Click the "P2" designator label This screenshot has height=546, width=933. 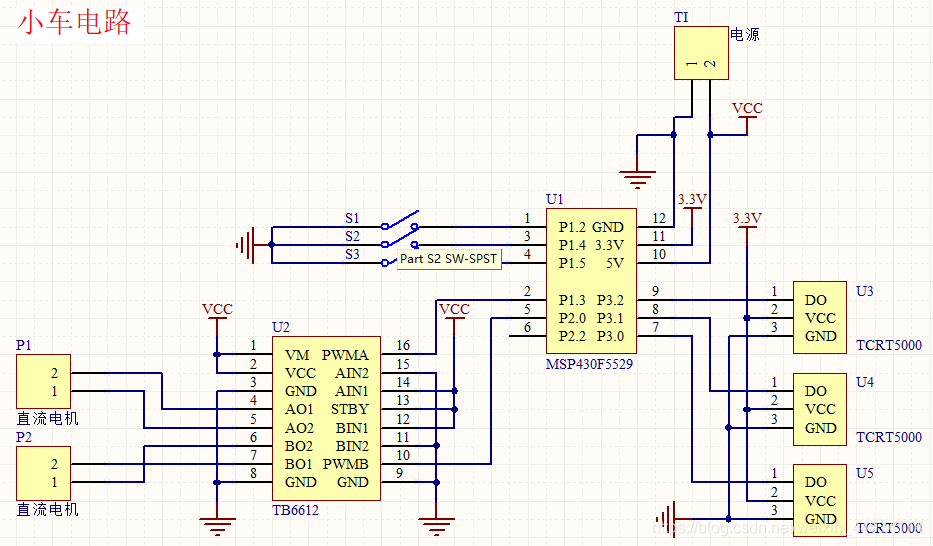(x=24, y=437)
